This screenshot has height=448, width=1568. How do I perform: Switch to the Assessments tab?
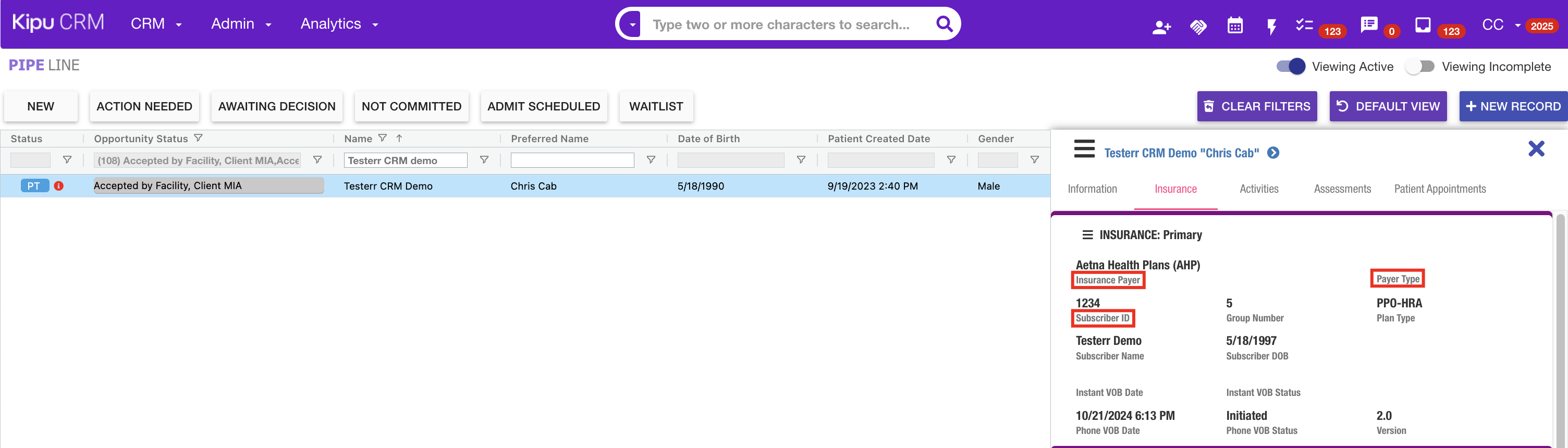click(1342, 189)
